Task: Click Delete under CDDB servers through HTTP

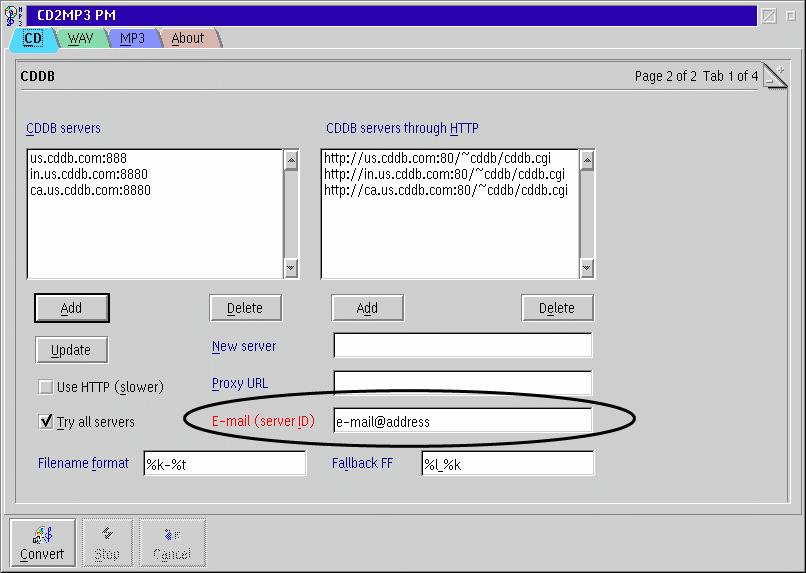Action: (557, 308)
